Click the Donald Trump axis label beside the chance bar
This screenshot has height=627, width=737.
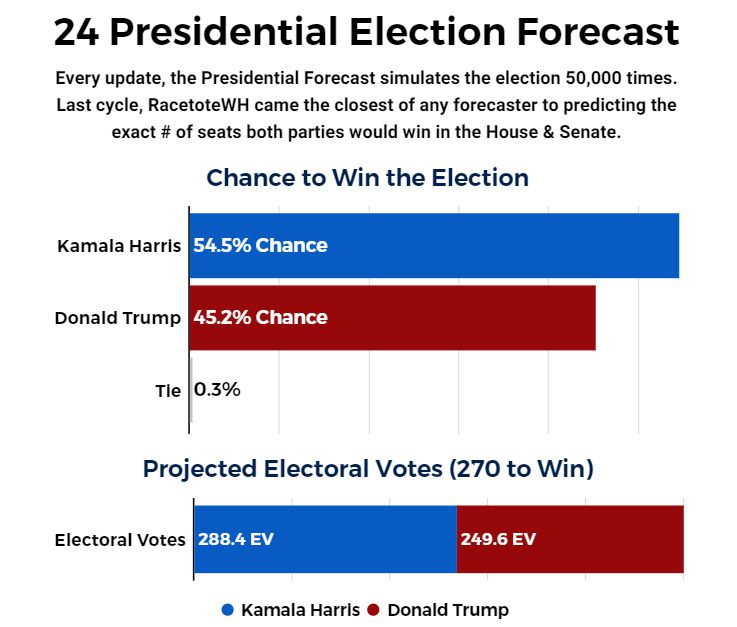(x=117, y=318)
